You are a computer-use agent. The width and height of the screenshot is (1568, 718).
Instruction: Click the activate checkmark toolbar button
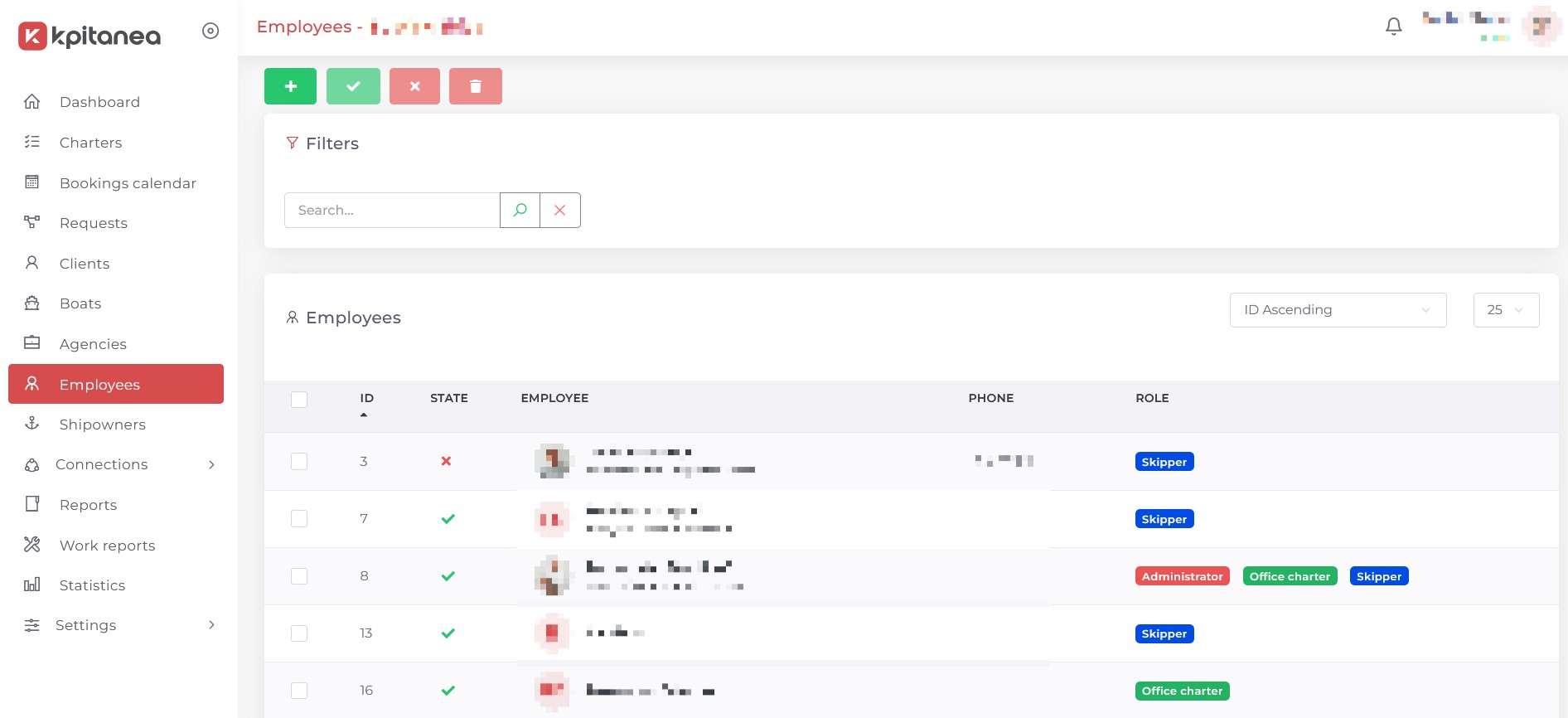(x=353, y=86)
